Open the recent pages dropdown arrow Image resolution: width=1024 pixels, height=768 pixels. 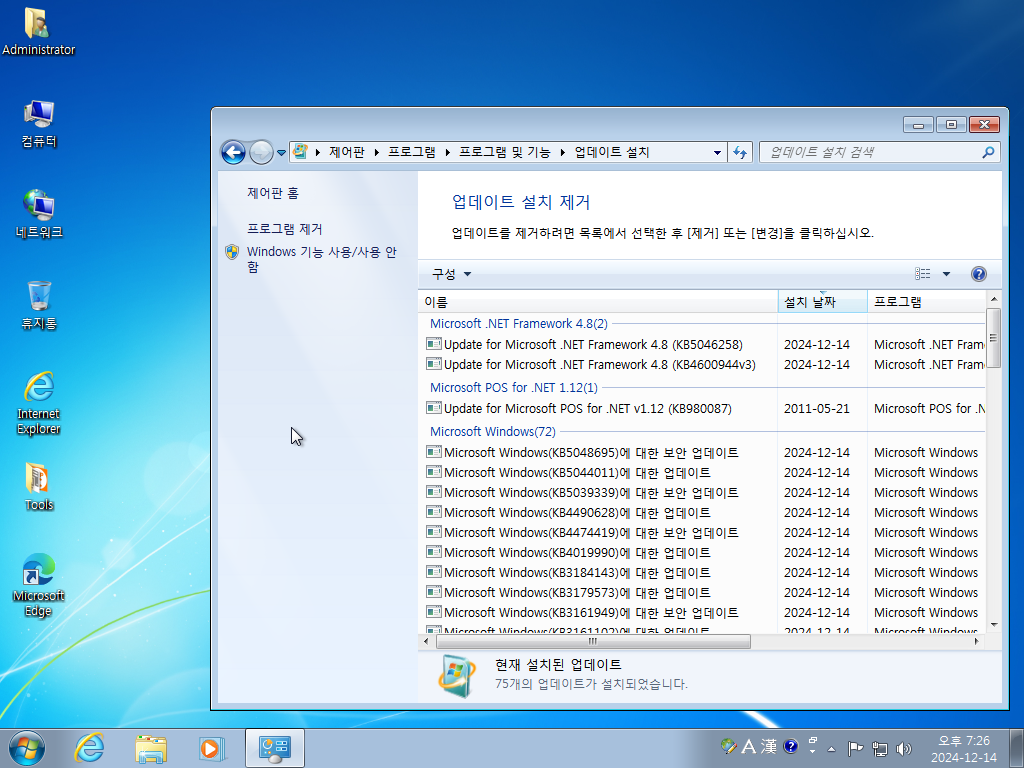[281, 153]
